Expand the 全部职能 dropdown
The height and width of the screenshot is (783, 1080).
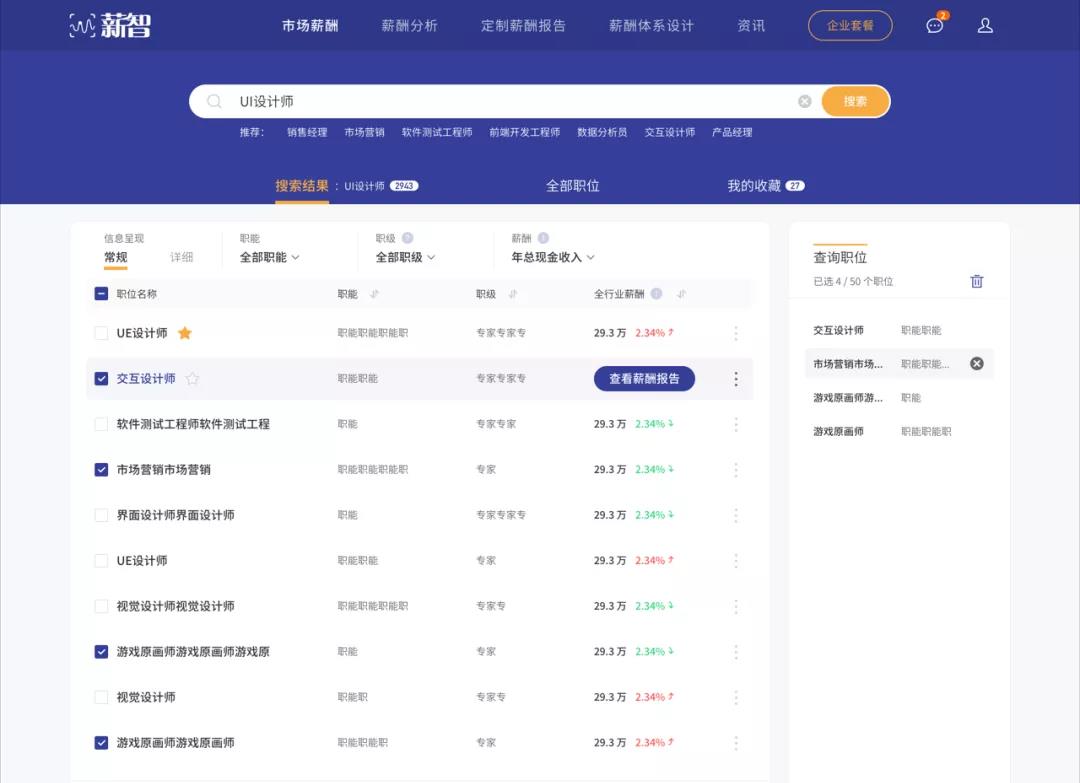coord(269,257)
